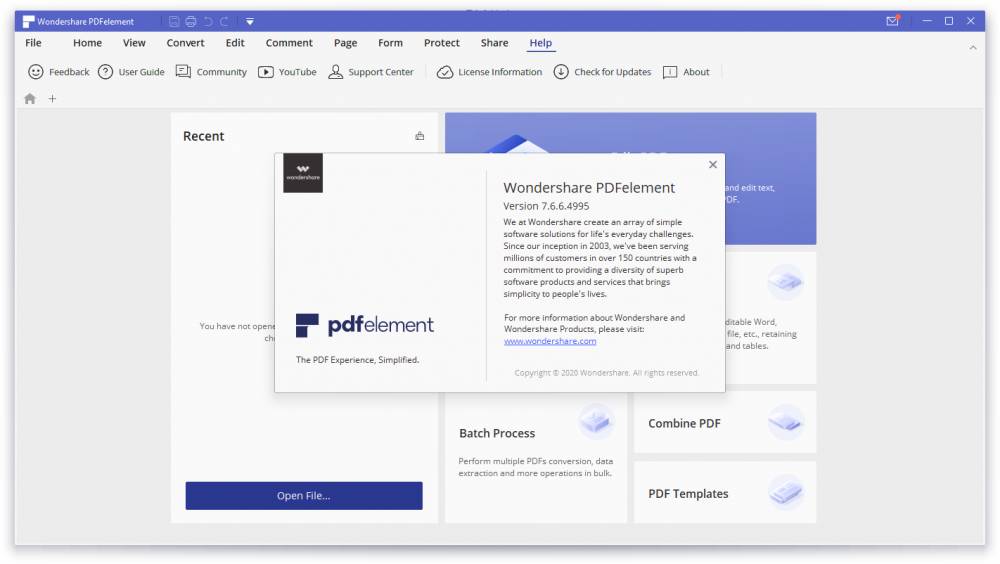1000x564 pixels.
Task: Click the save icon in title bar
Action: tap(173, 22)
